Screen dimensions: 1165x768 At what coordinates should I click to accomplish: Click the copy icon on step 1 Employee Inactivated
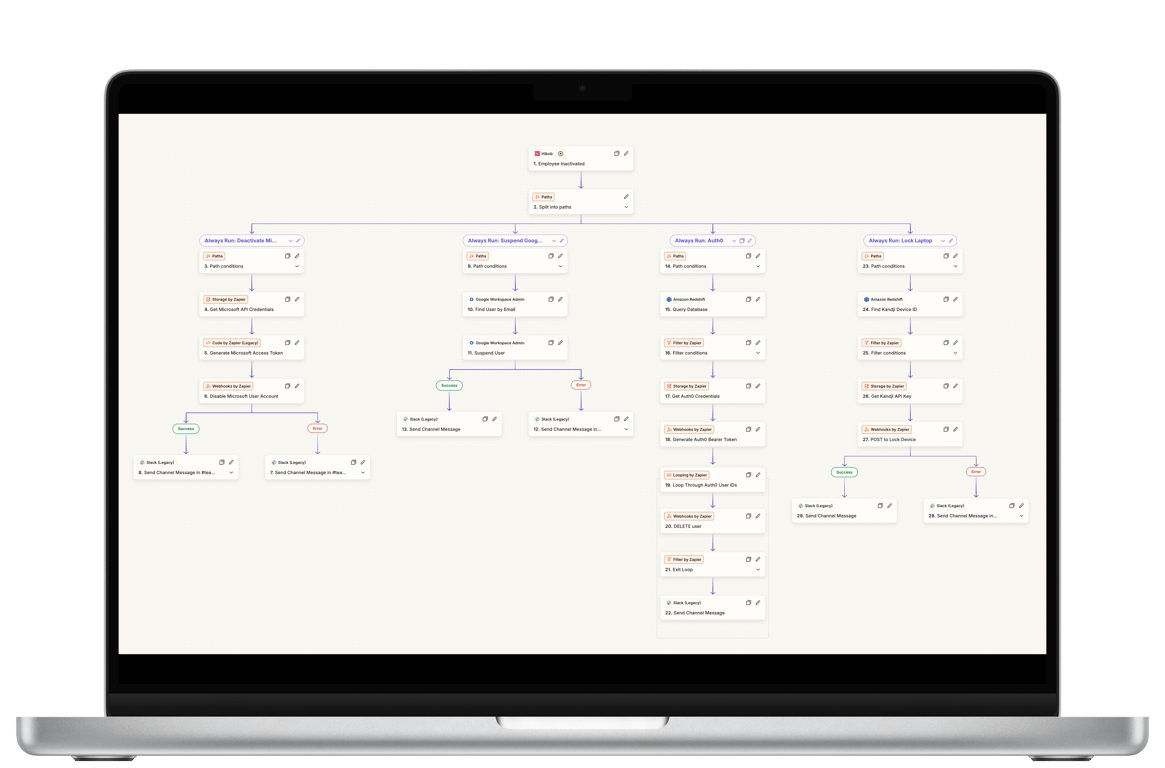tap(617, 154)
